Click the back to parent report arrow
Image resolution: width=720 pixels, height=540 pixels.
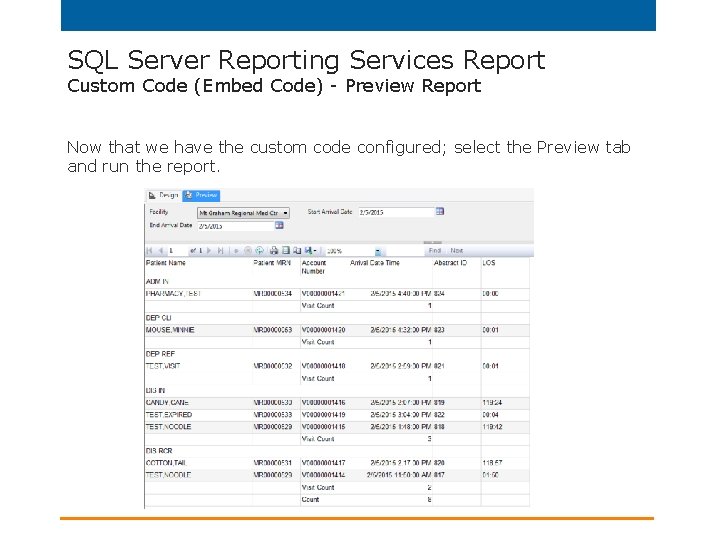(236, 251)
